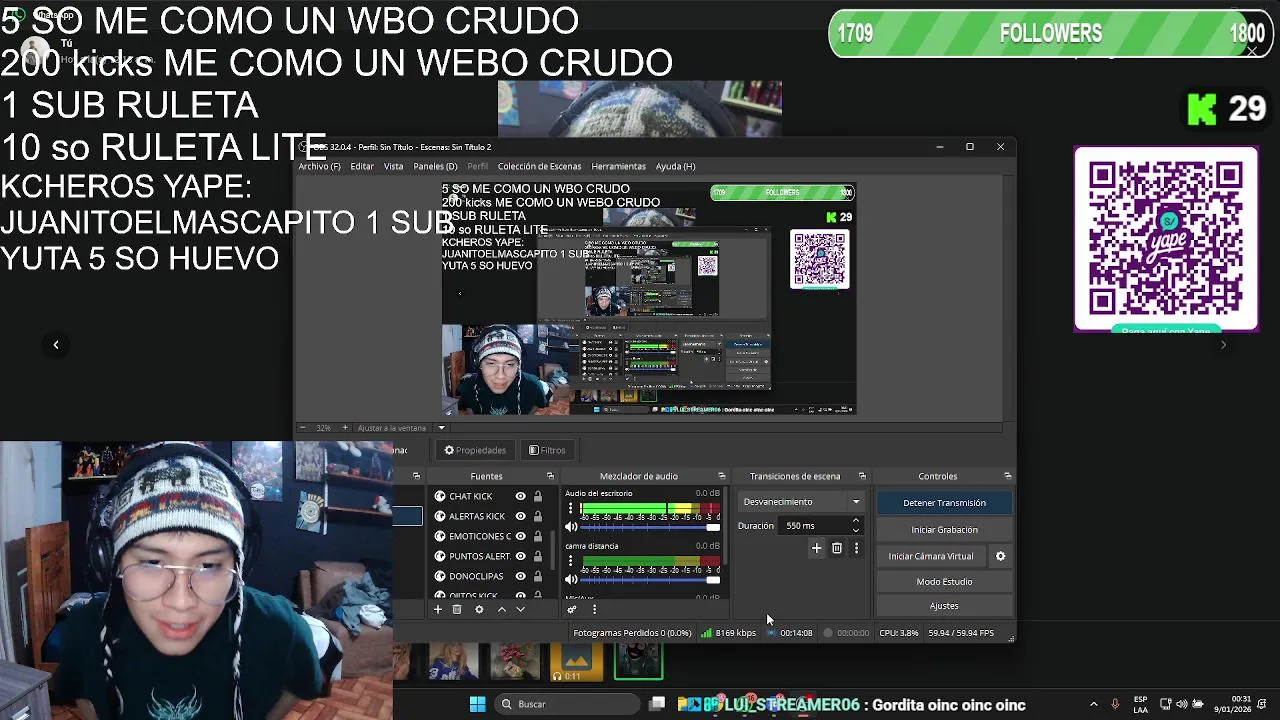The width and height of the screenshot is (1280, 720).
Task: Toggle visibility of EMOTICONES source
Action: (x=520, y=536)
